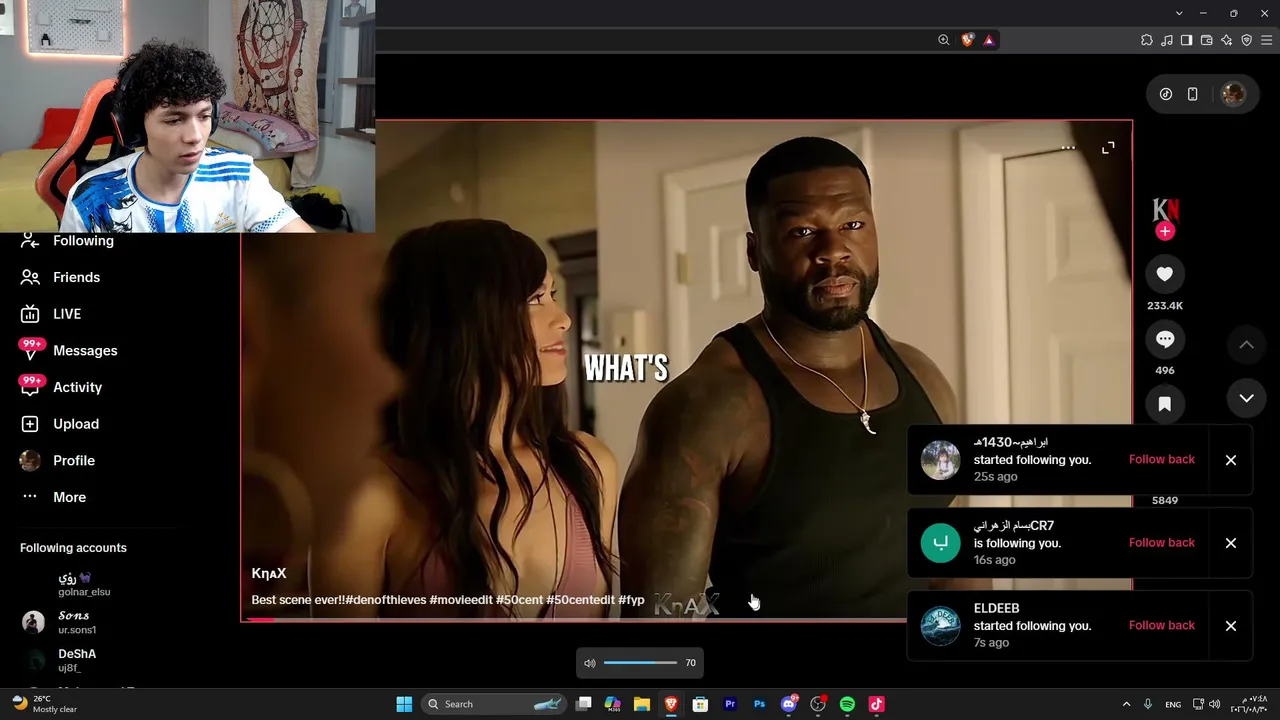Open Microsoft Store from the taskbar

(x=700, y=704)
